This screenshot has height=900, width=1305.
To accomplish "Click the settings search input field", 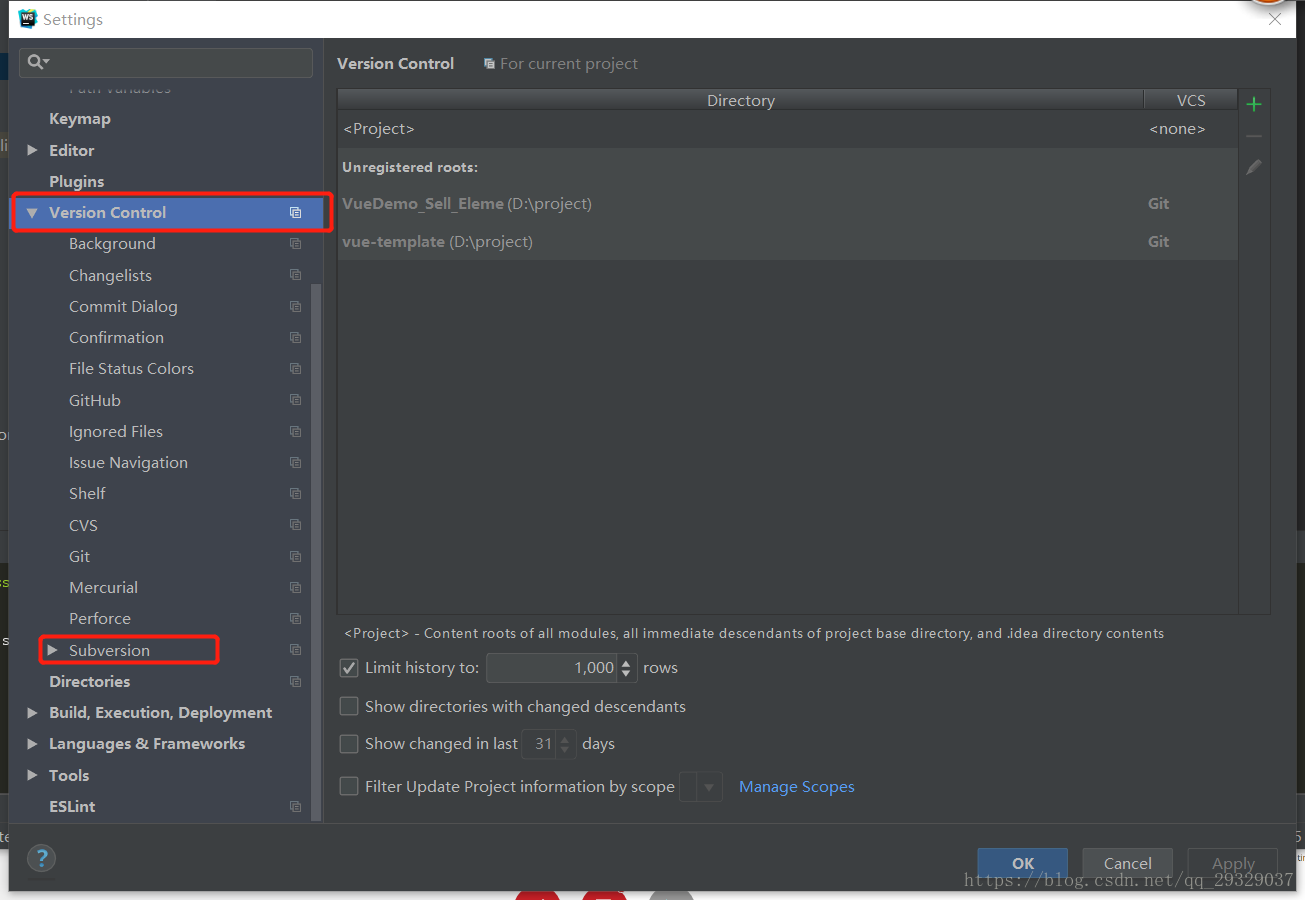I will [x=166, y=62].
